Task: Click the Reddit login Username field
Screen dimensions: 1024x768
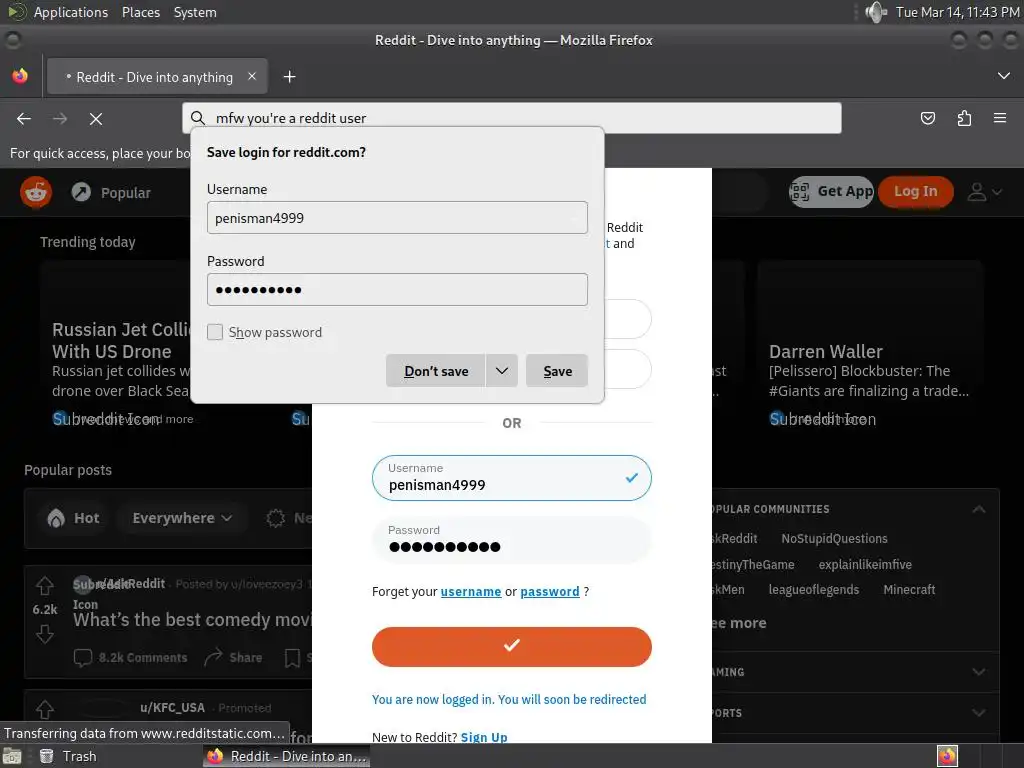Action: point(511,478)
